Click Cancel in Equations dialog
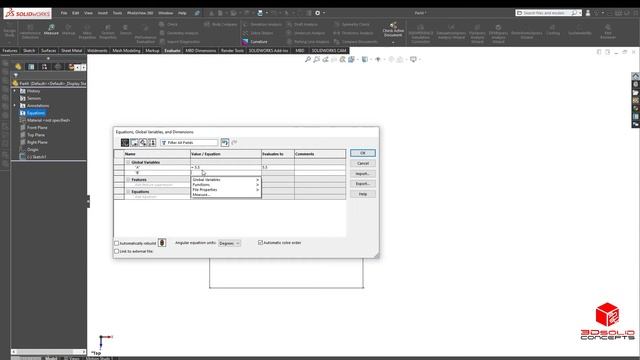 click(x=363, y=163)
